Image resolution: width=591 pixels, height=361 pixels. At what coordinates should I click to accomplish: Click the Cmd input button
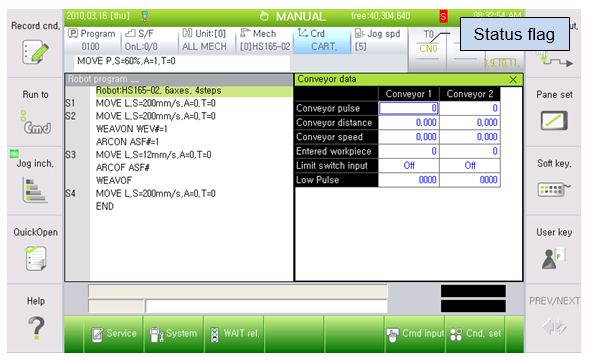click(x=415, y=334)
